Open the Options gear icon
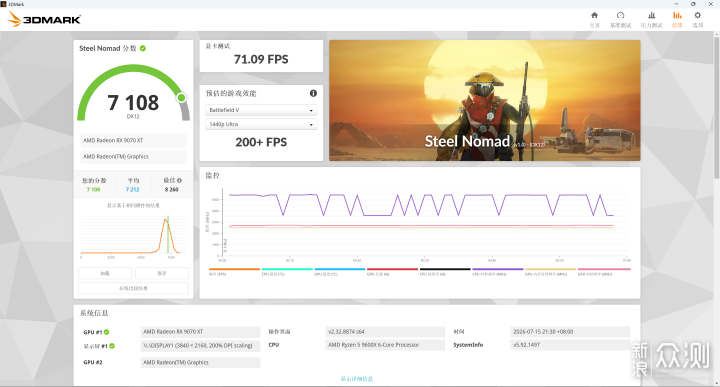720x387 pixels. point(698,16)
